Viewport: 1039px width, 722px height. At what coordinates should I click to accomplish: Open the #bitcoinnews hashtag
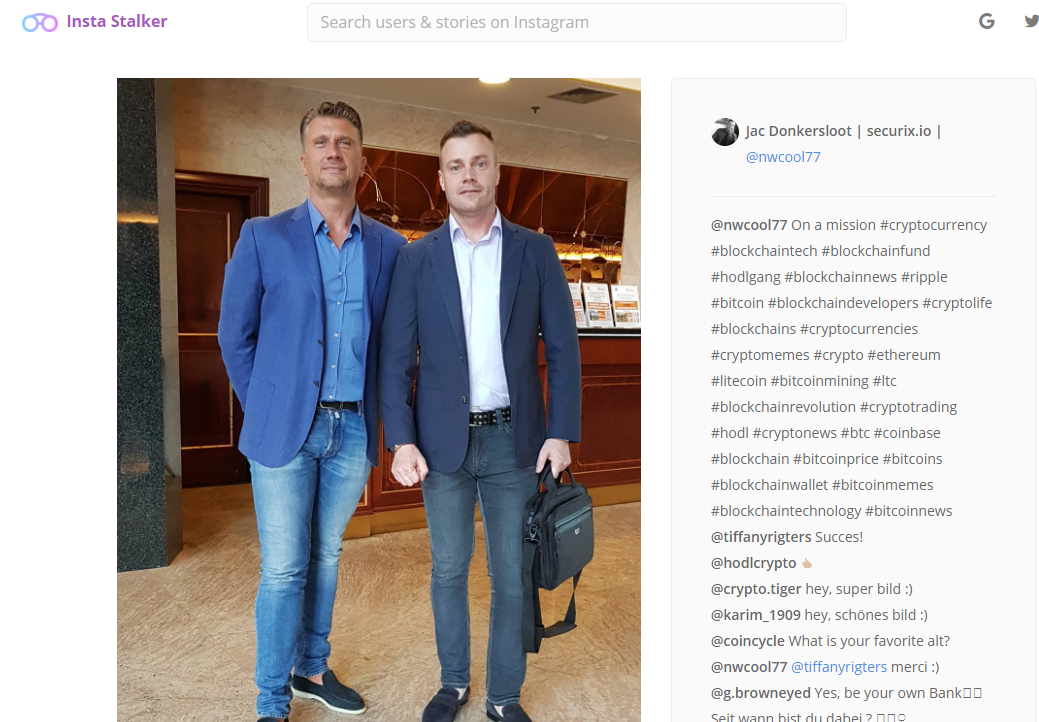(908, 511)
